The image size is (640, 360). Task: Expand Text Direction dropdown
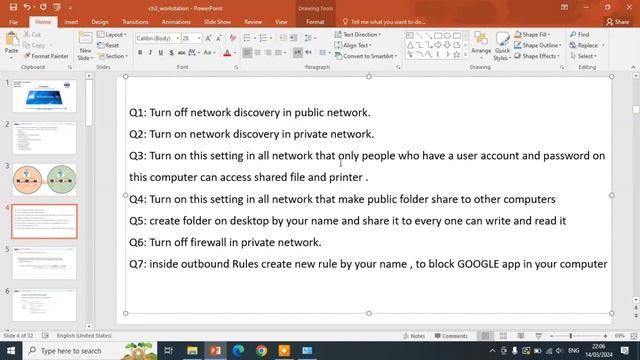coord(358,35)
